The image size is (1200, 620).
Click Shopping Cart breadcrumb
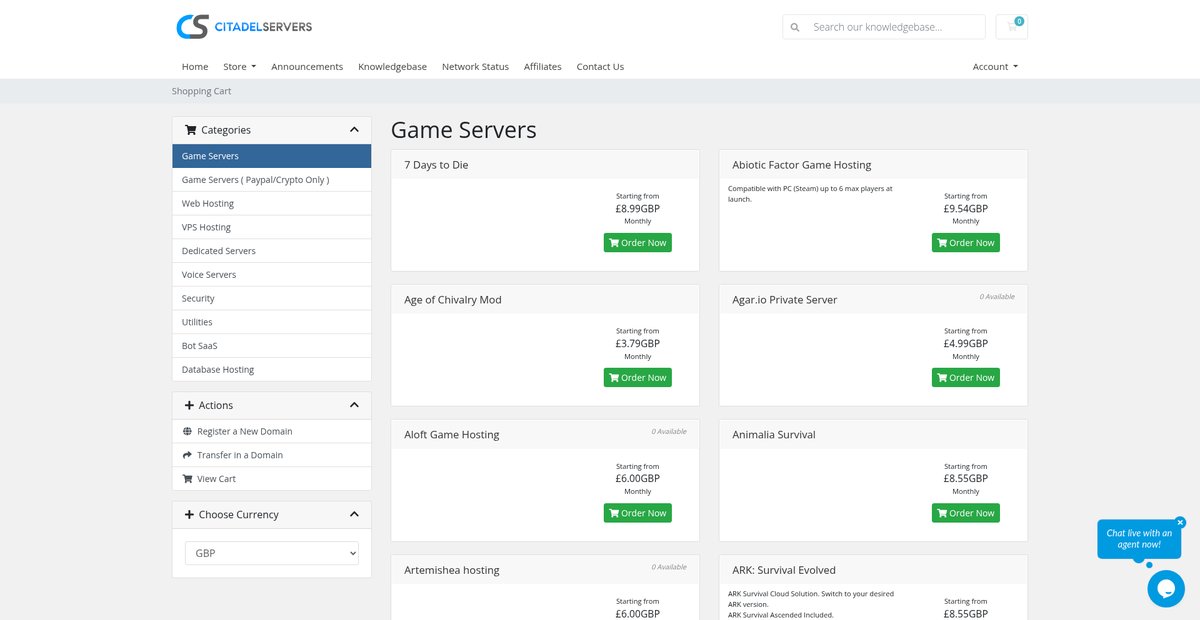pyautogui.click(x=201, y=91)
